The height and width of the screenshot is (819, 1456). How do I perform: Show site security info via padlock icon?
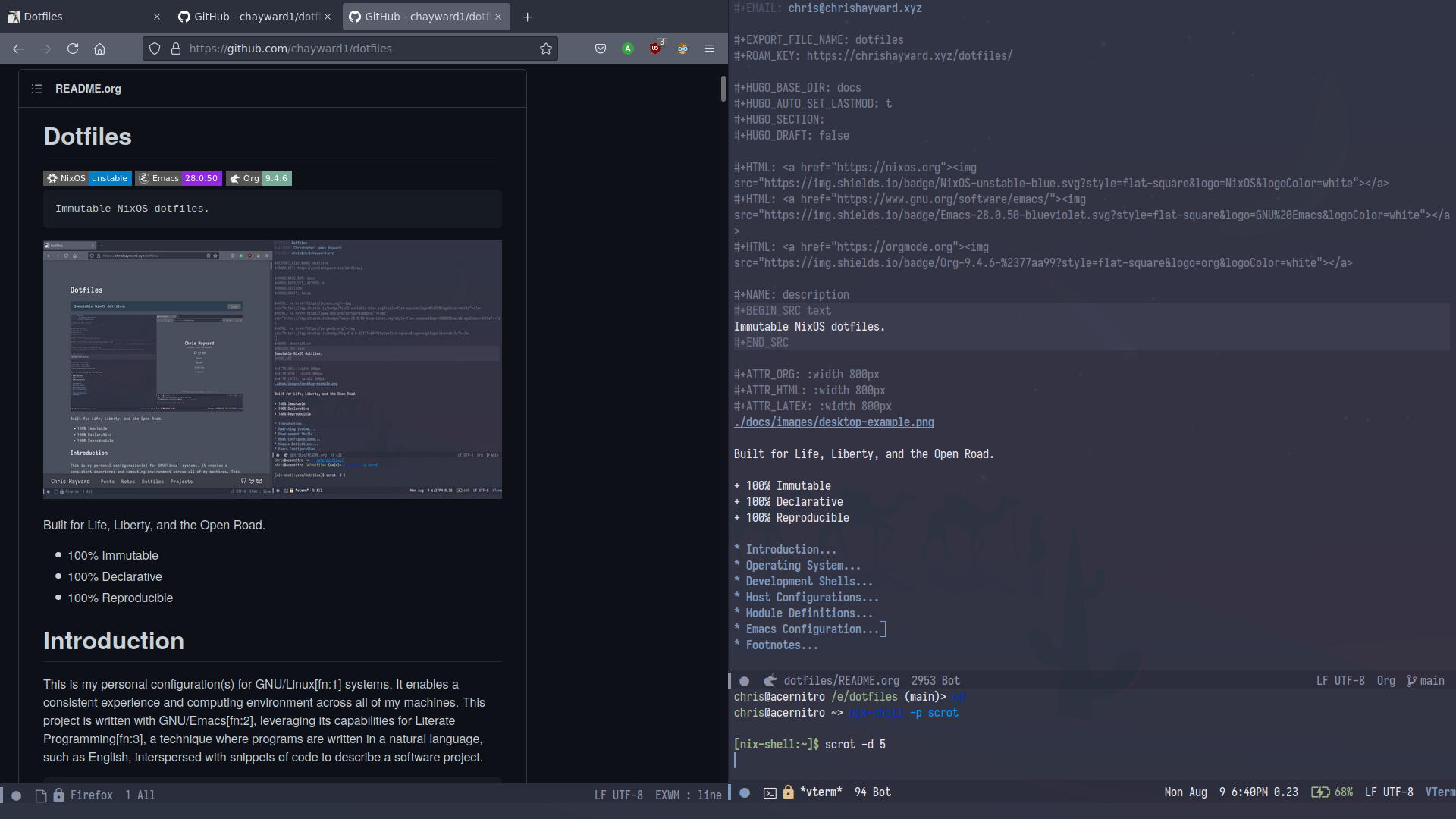(x=176, y=49)
